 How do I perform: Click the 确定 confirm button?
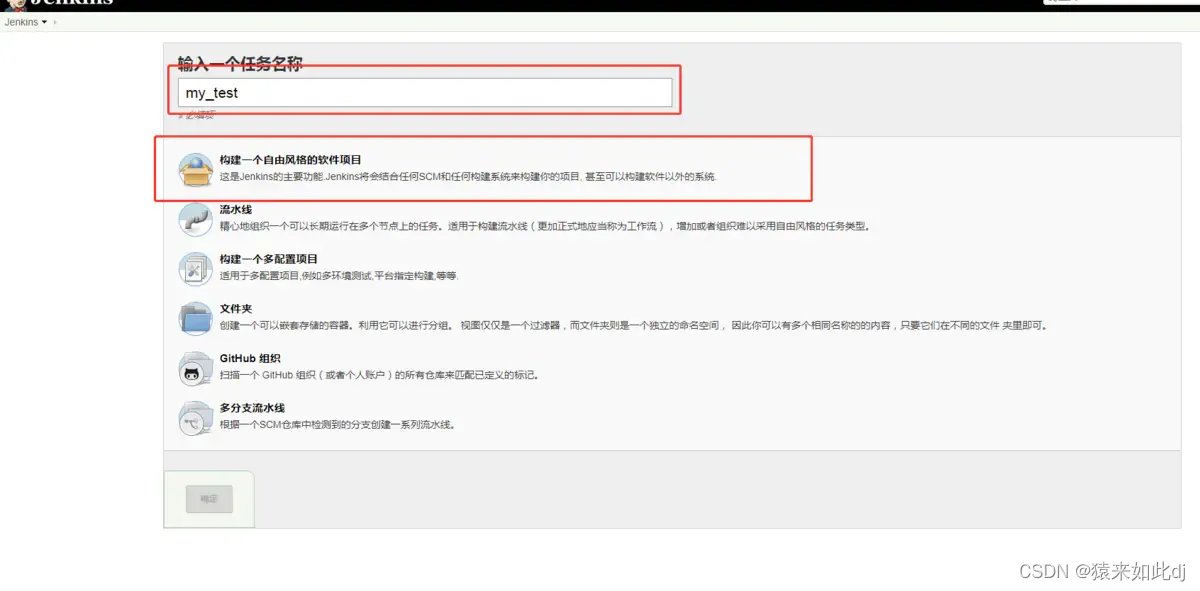point(209,498)
